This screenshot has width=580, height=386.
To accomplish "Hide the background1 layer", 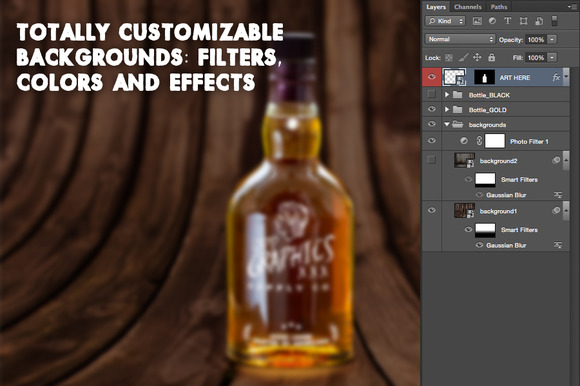I will [432, 210].
